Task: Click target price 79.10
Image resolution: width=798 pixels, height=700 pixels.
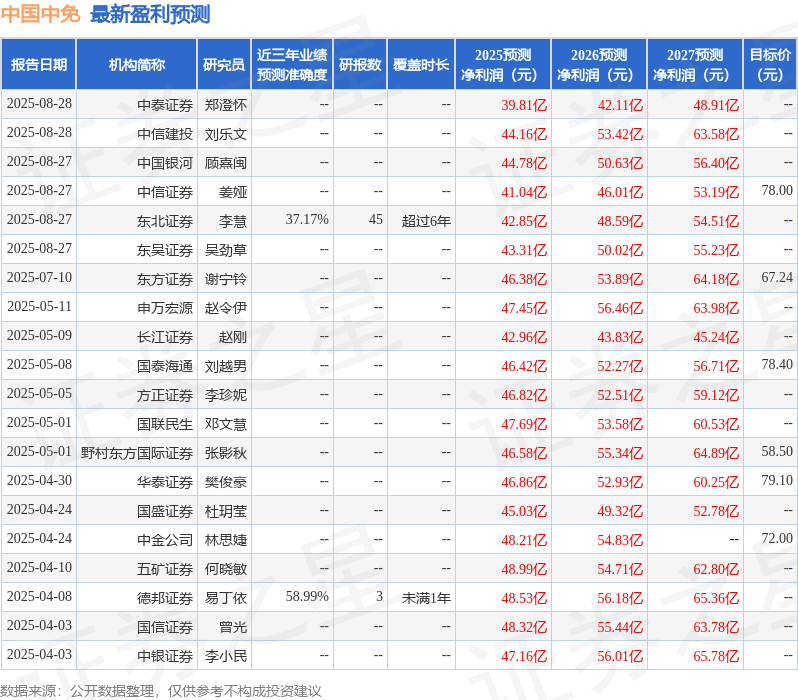Action: [777, 481]
